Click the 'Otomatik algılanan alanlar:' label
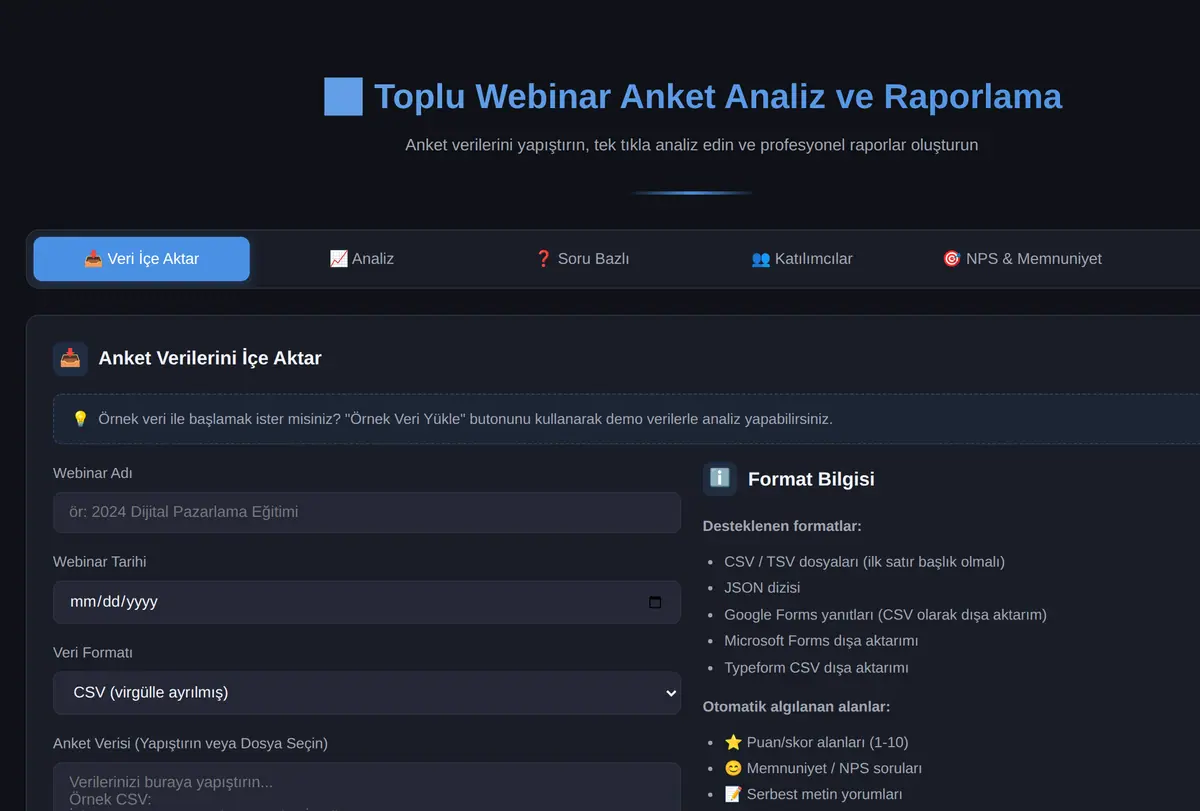Image resolution: width=1200 pixels, height=811 pixels. (796, 707)
